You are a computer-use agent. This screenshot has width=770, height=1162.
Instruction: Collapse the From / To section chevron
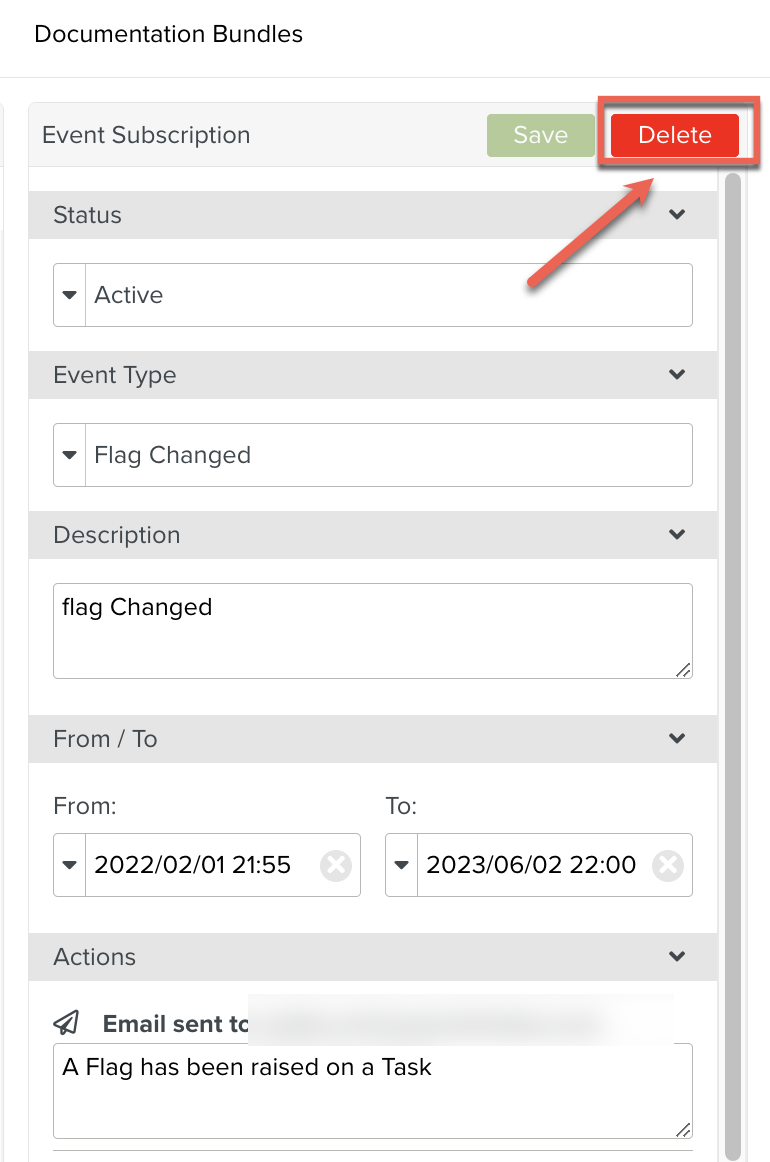pyautogui.click(x=677, y=739)
